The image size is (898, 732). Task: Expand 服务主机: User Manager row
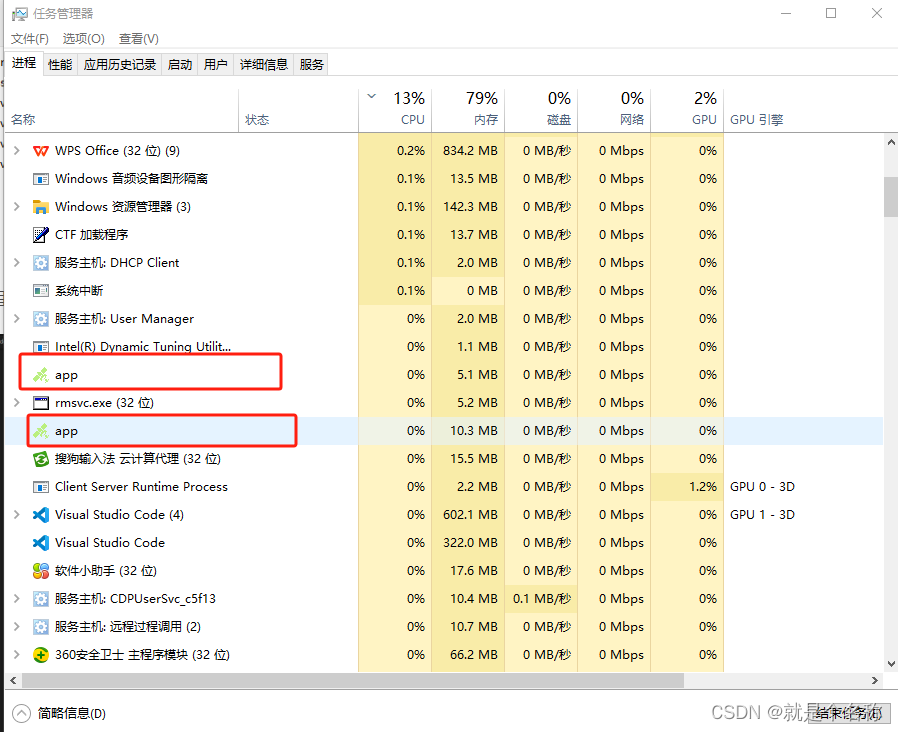pos(17,319)
